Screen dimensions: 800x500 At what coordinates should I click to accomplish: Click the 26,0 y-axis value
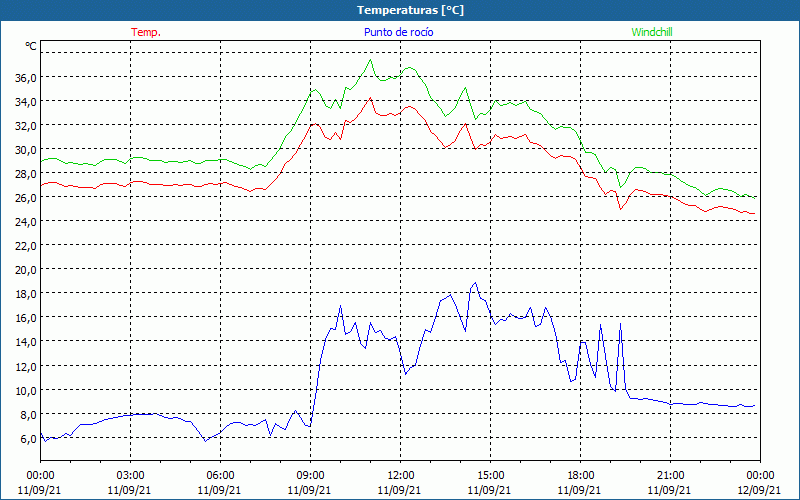point(26,197)
